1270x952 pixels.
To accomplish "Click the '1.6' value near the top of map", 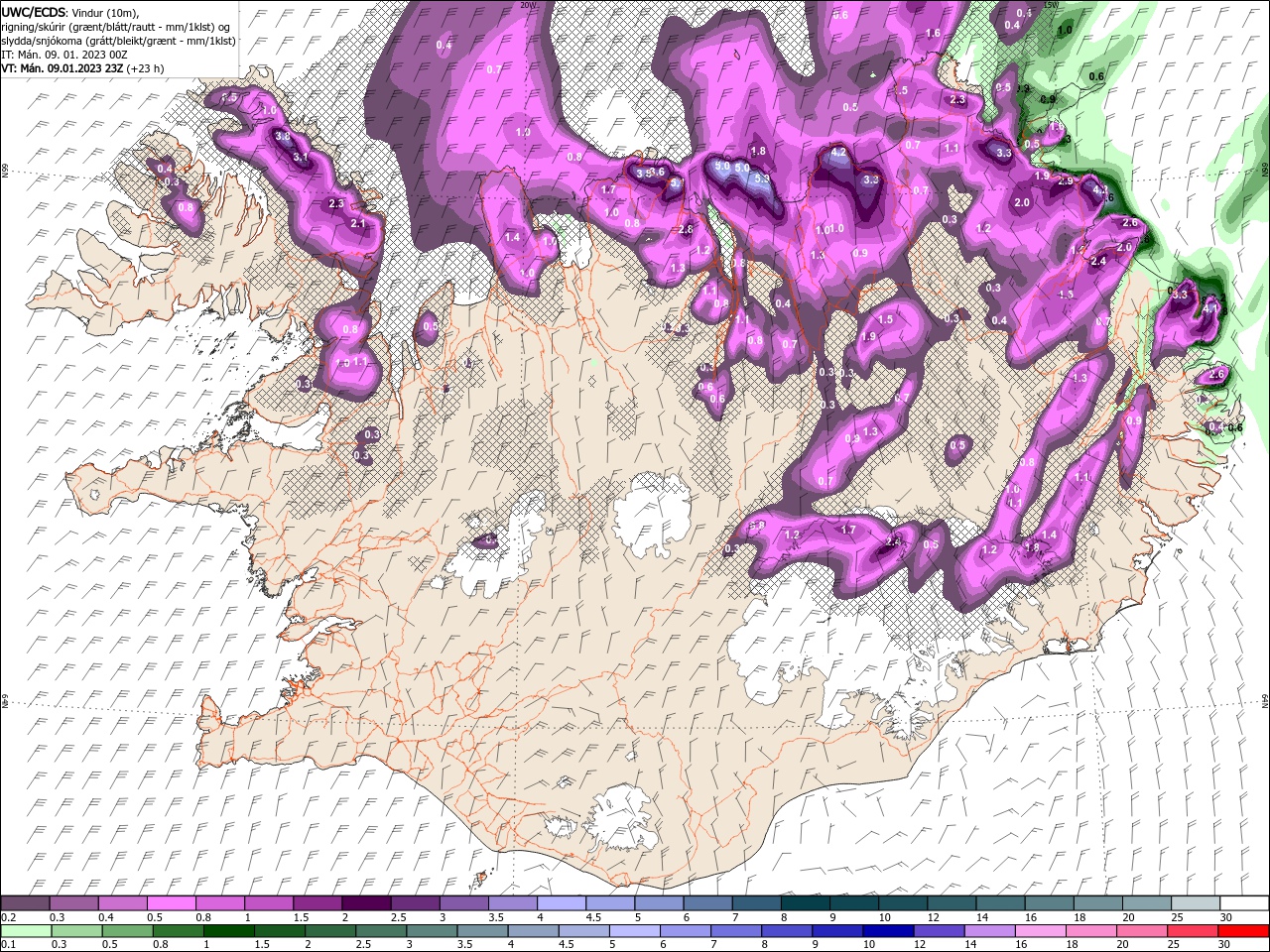I will (933, 33).
